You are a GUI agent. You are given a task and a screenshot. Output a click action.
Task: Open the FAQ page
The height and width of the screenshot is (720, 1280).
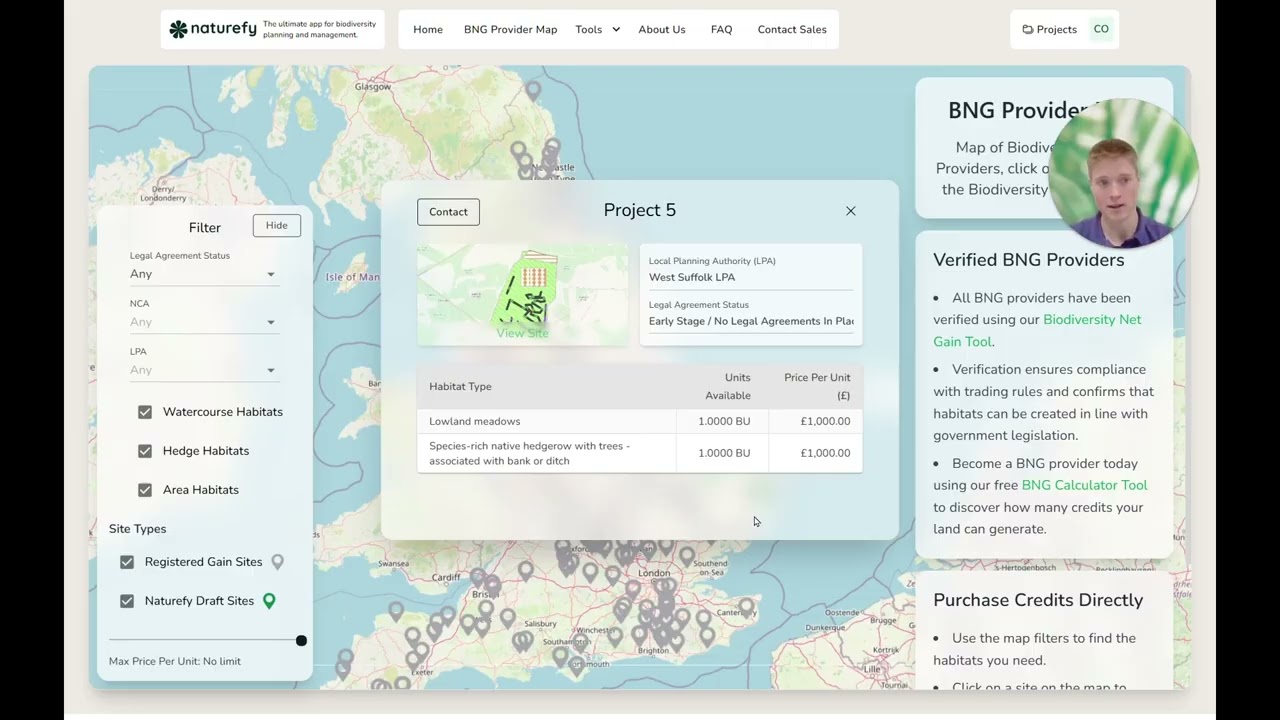click(722, 29)
